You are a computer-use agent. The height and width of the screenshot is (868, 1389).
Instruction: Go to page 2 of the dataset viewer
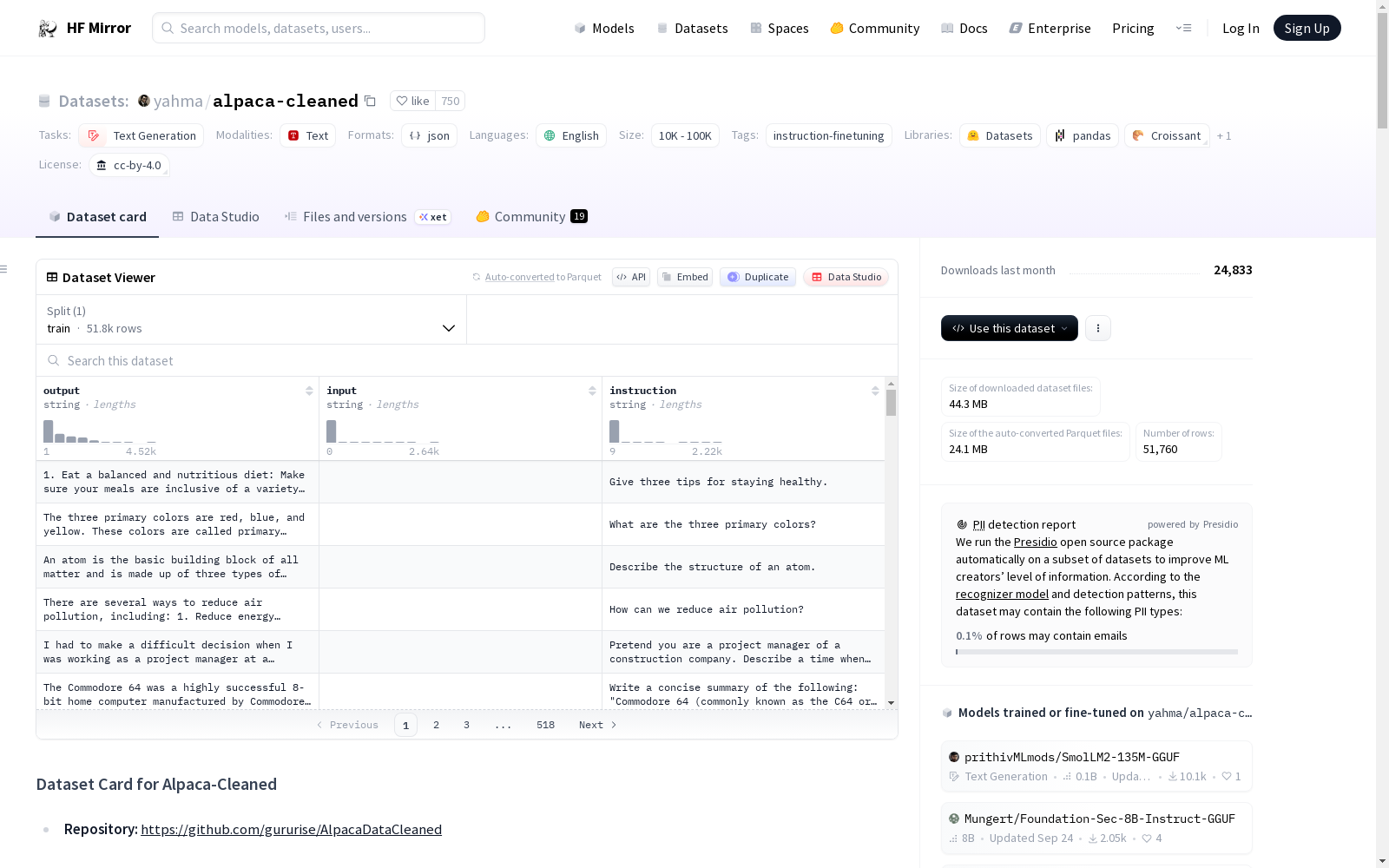pyautogui.click(x=436, y=725)
